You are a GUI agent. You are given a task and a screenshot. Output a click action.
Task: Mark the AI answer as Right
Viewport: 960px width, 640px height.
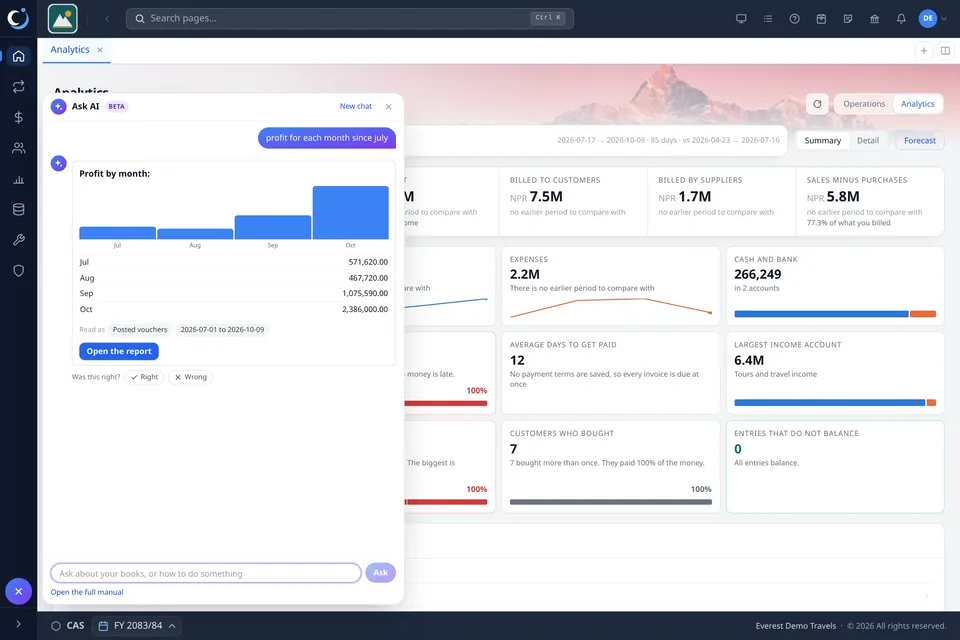[144, 377]
